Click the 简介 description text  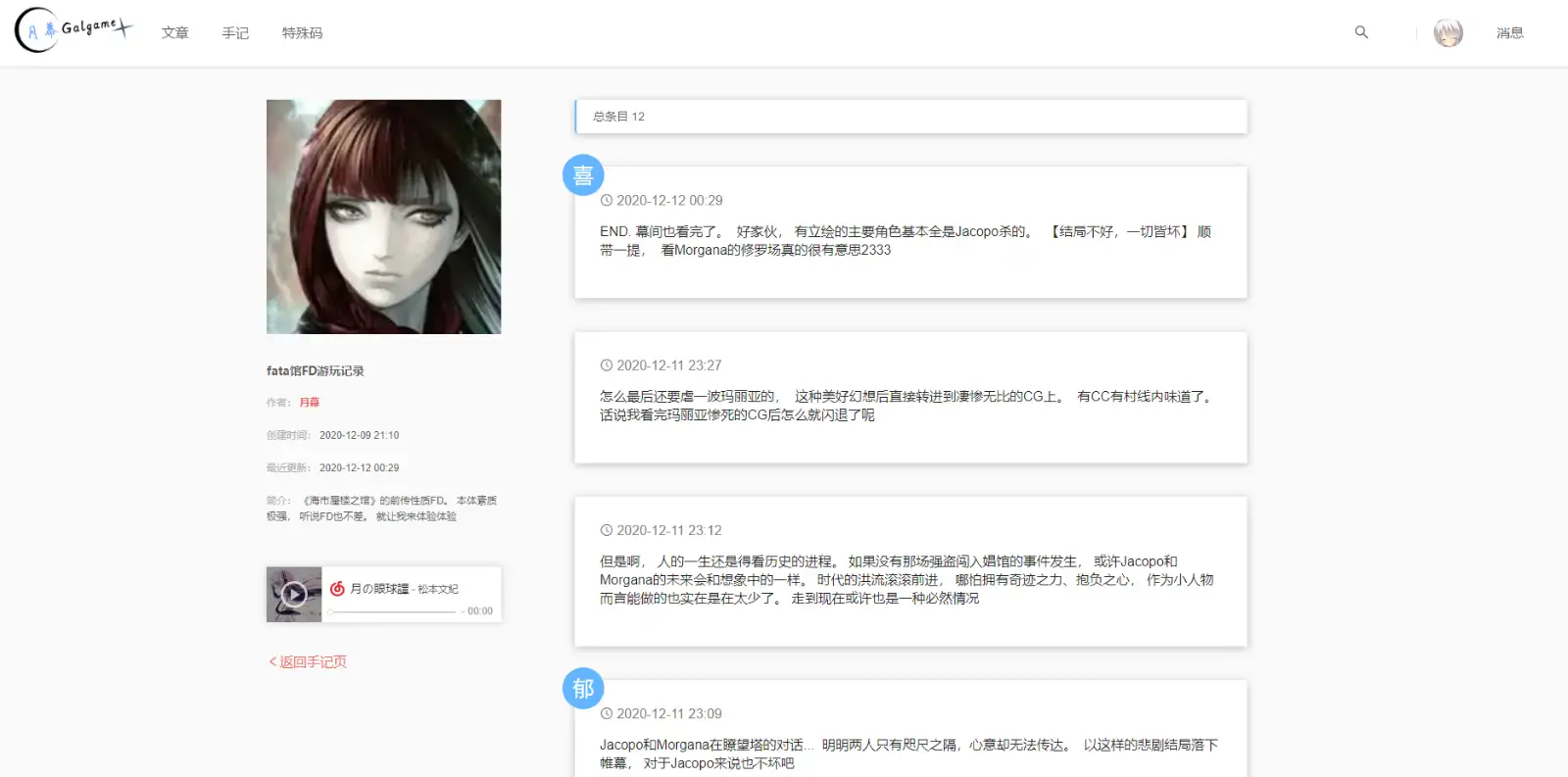pos(382,509)
